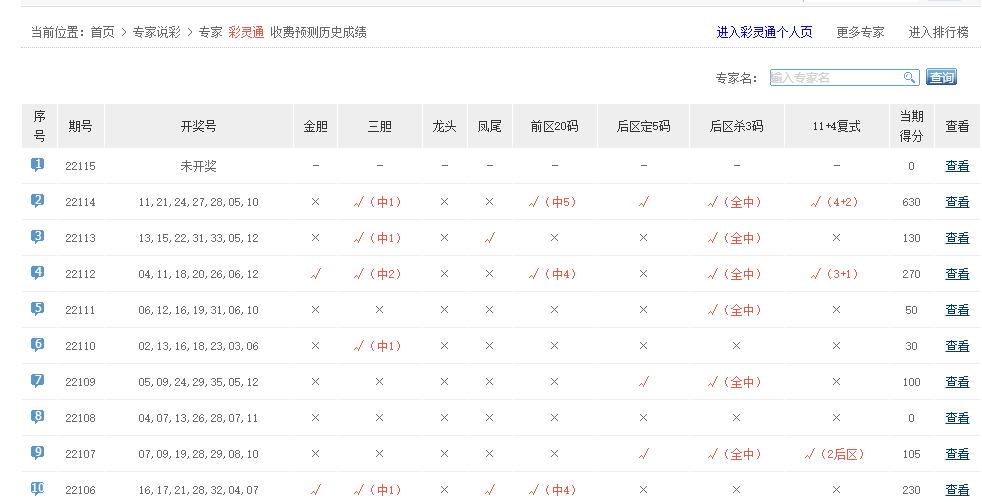Go to 进入排行榜 ranking page
This screenshot has height=502, width=982.
pos(938,32)
